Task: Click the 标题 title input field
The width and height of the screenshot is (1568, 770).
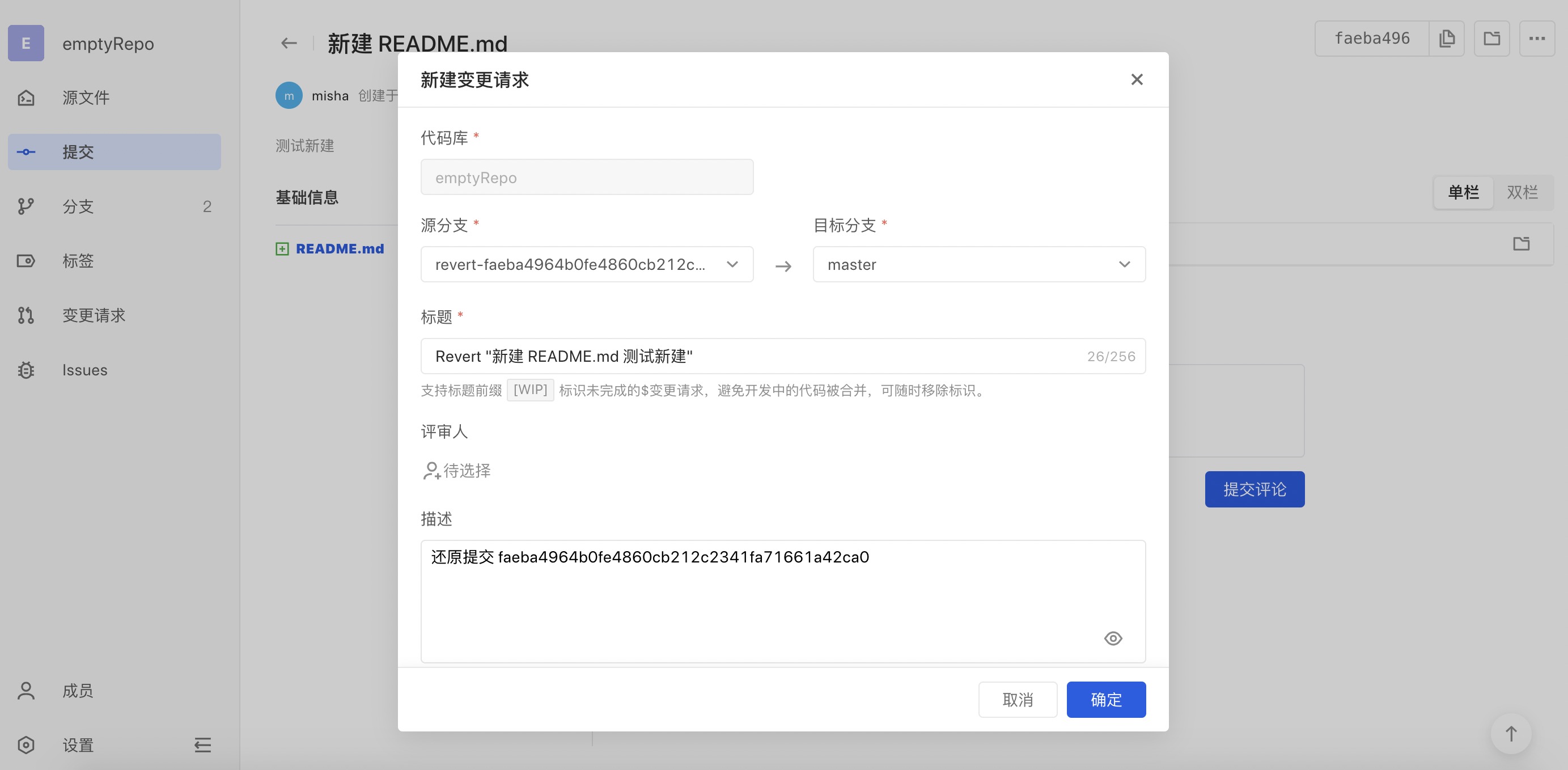Action: pyautogui.click(x=755, y=356)
